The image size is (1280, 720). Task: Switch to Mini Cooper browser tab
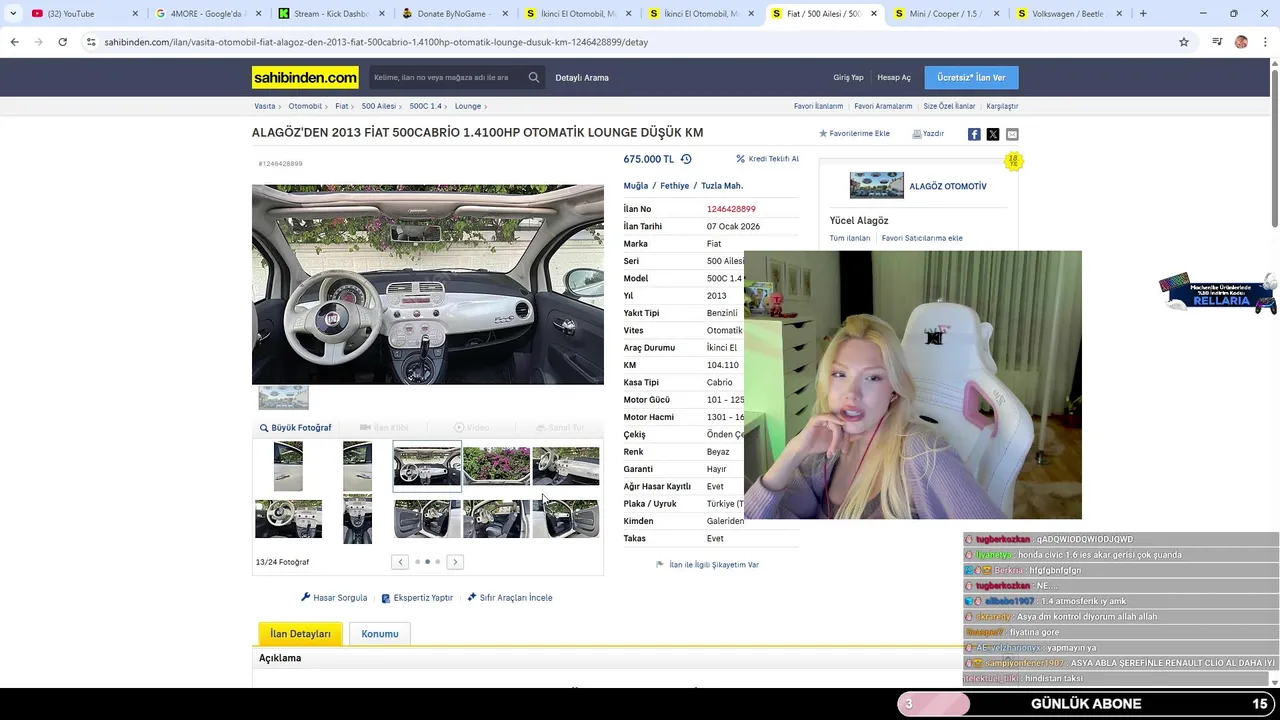point(945,14)
